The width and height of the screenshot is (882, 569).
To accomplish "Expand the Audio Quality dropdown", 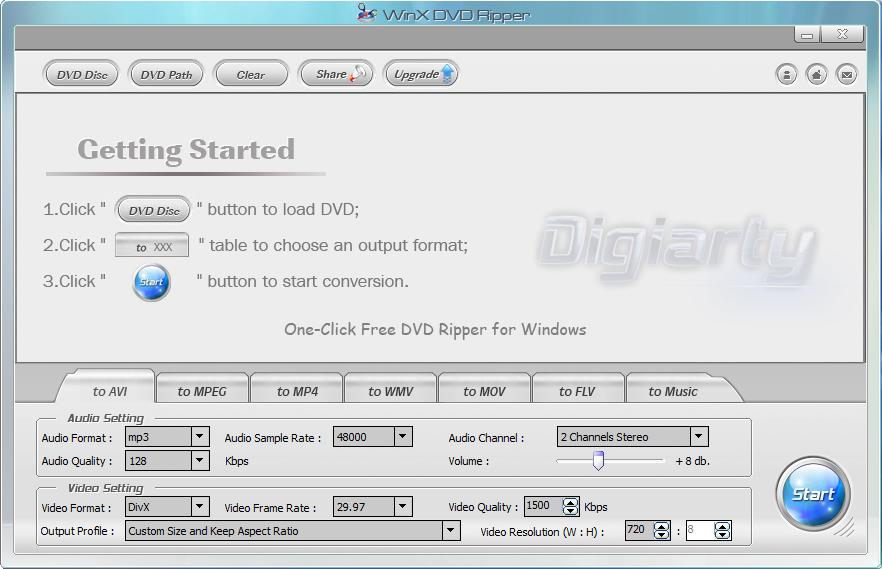I will [200, 460].
